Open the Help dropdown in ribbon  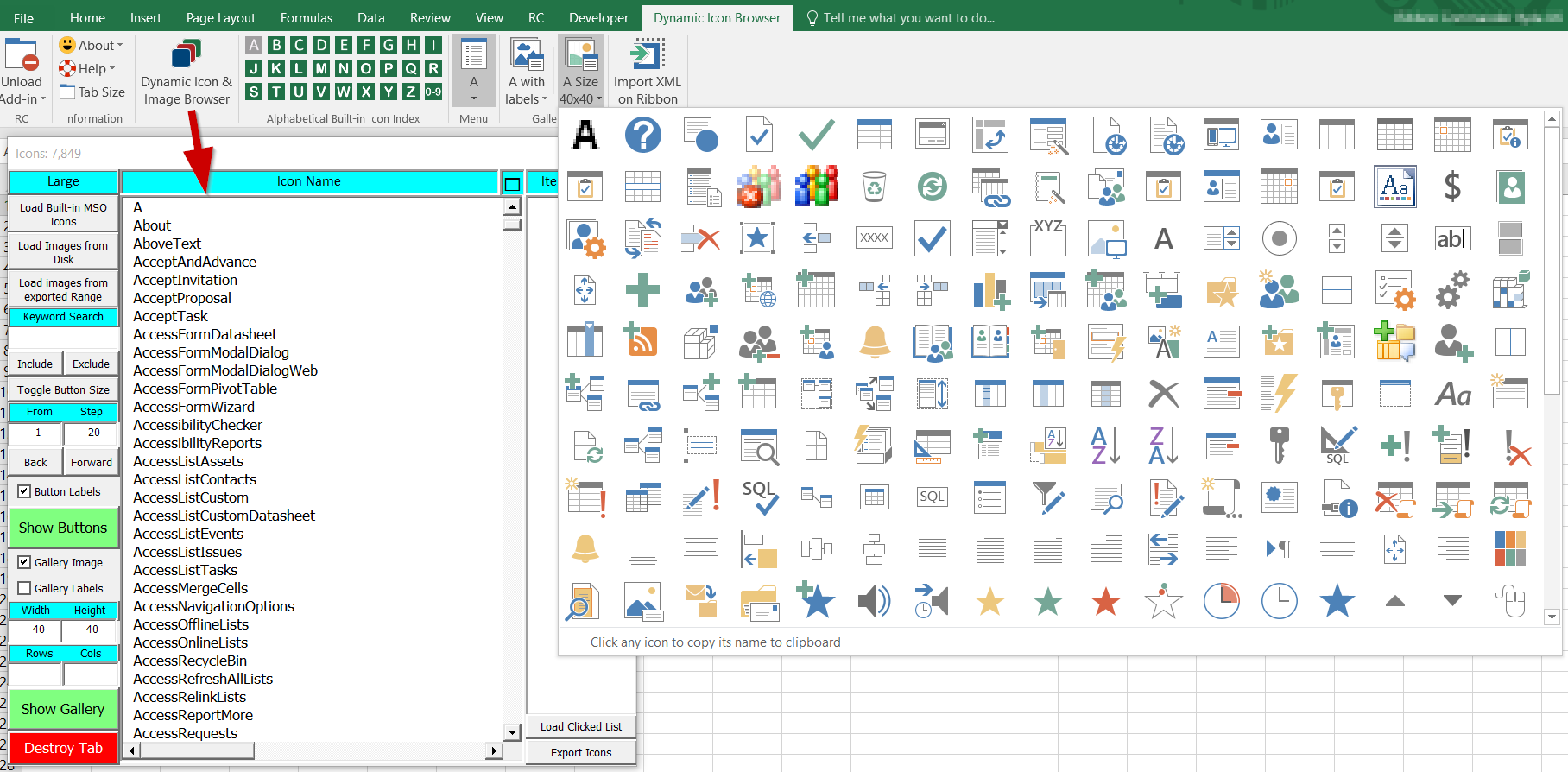(x=87, y=68)
